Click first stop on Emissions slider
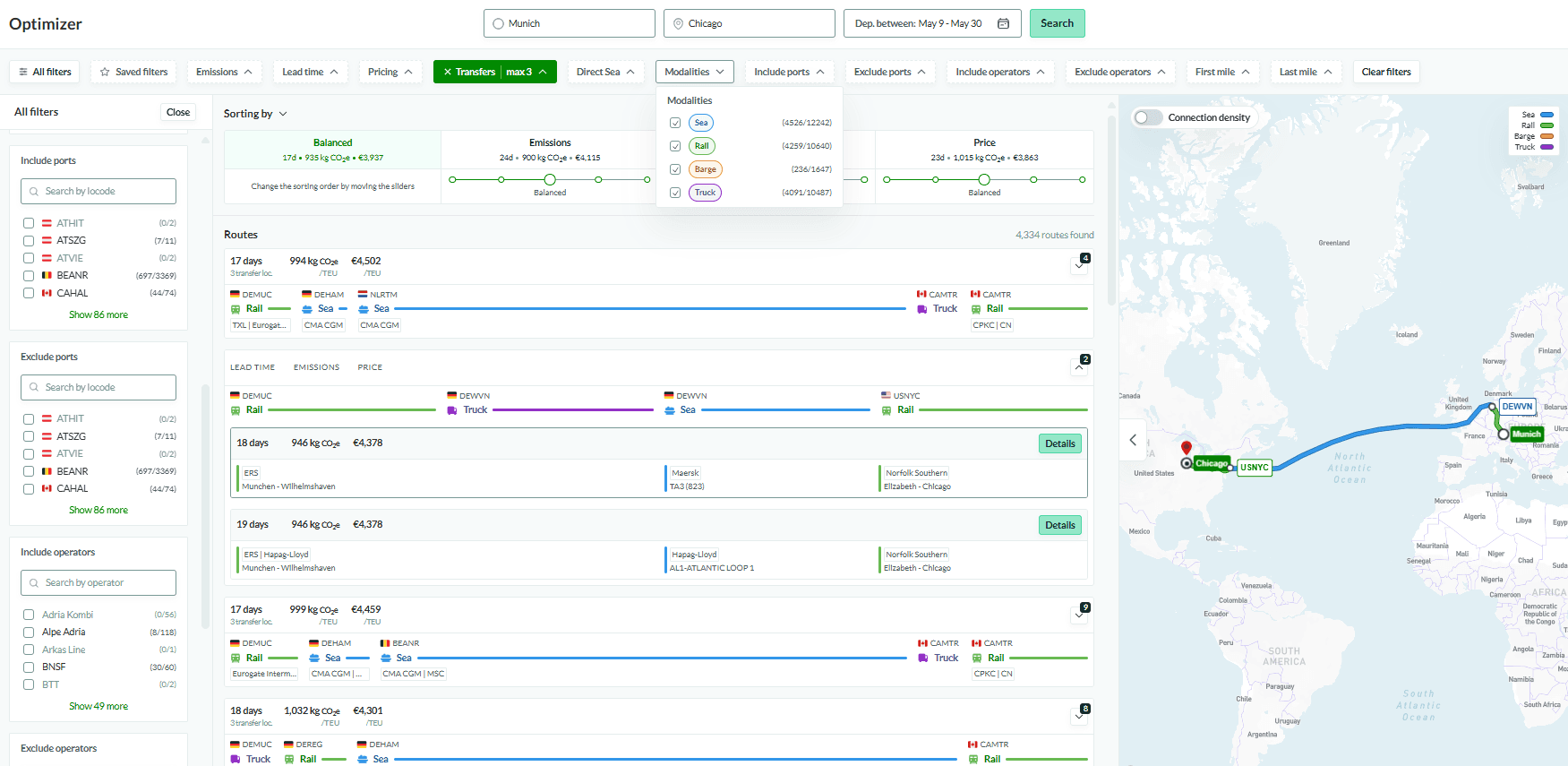 point(452,180)
